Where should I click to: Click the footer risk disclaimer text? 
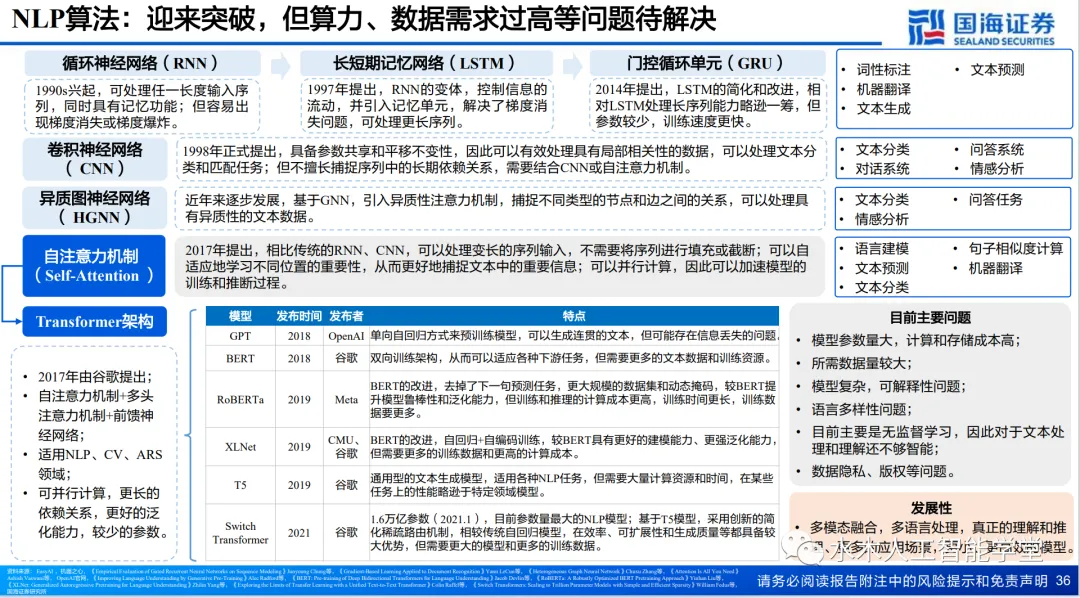click(902, 580)
